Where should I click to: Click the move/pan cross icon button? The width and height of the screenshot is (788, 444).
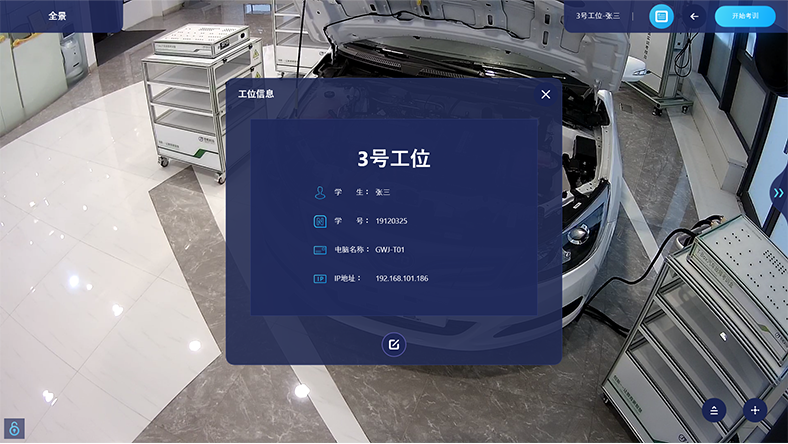(x=755, y=410)
